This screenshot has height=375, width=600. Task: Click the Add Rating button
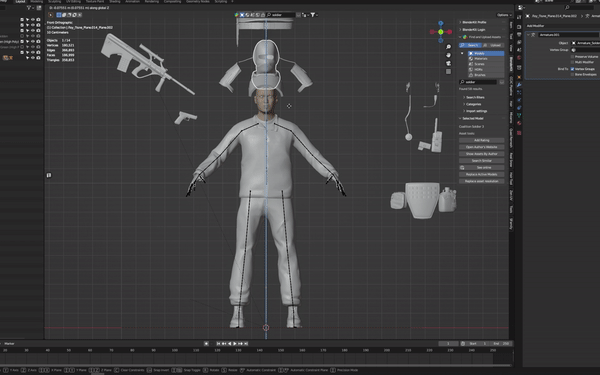pyautogui.click(x=481, y=140)
